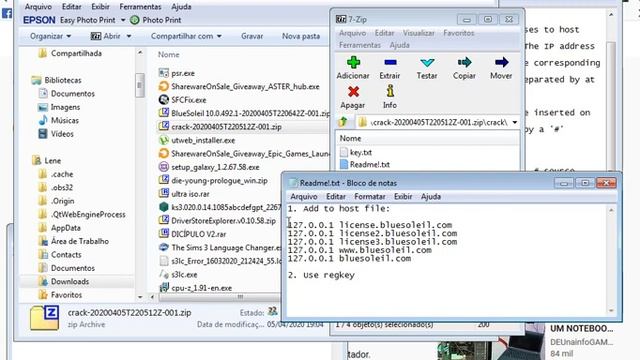Select the utweb_installer.exe icon
This screenshot has height=360, width=640.
[x=164, y=140]
